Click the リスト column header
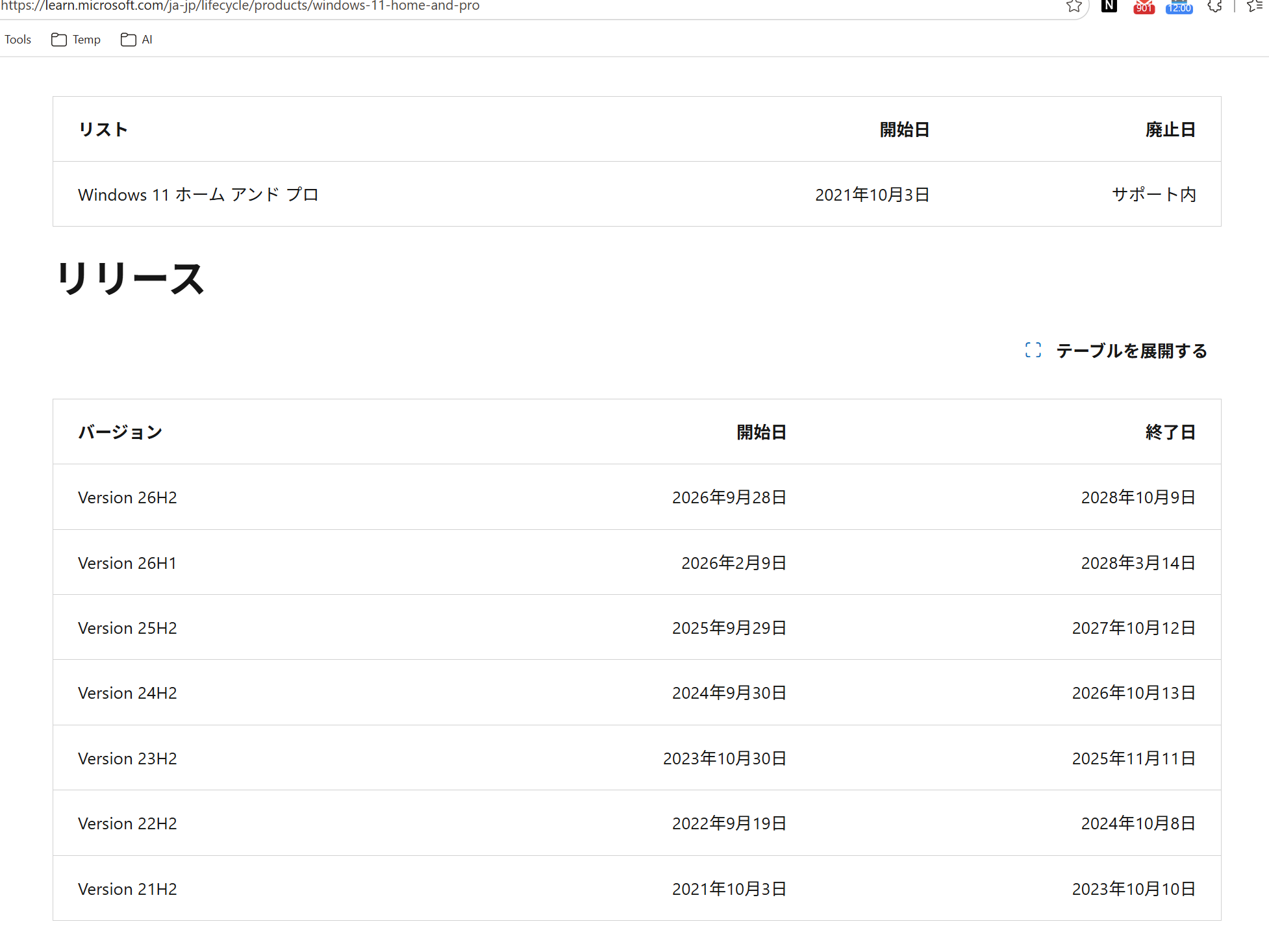The image size is (1269, 952). 103,129
